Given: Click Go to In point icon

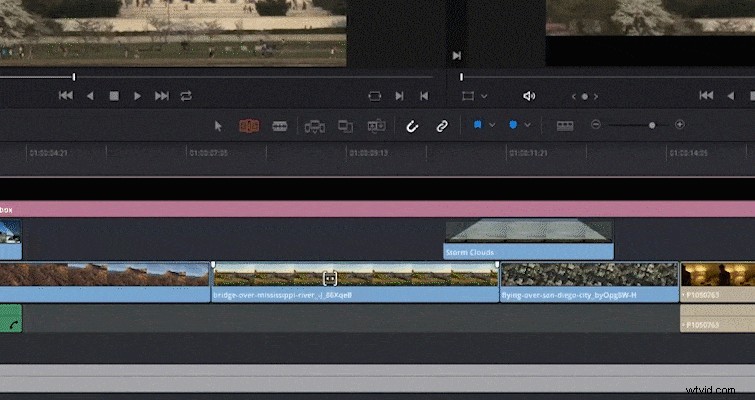Looking at the screenshot, I should [x=399, y=96].
